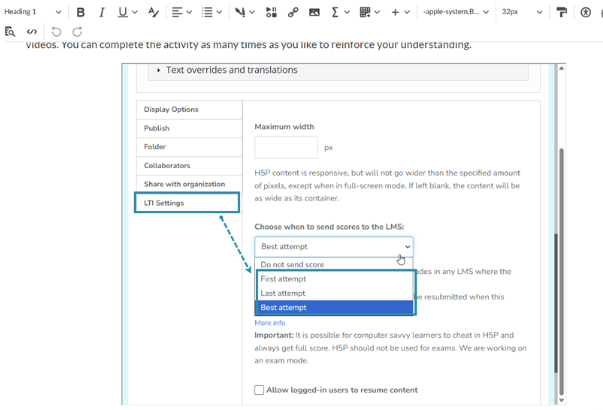Open the Display Options tab
Screen dimensions: 603x410
point(189,110)
